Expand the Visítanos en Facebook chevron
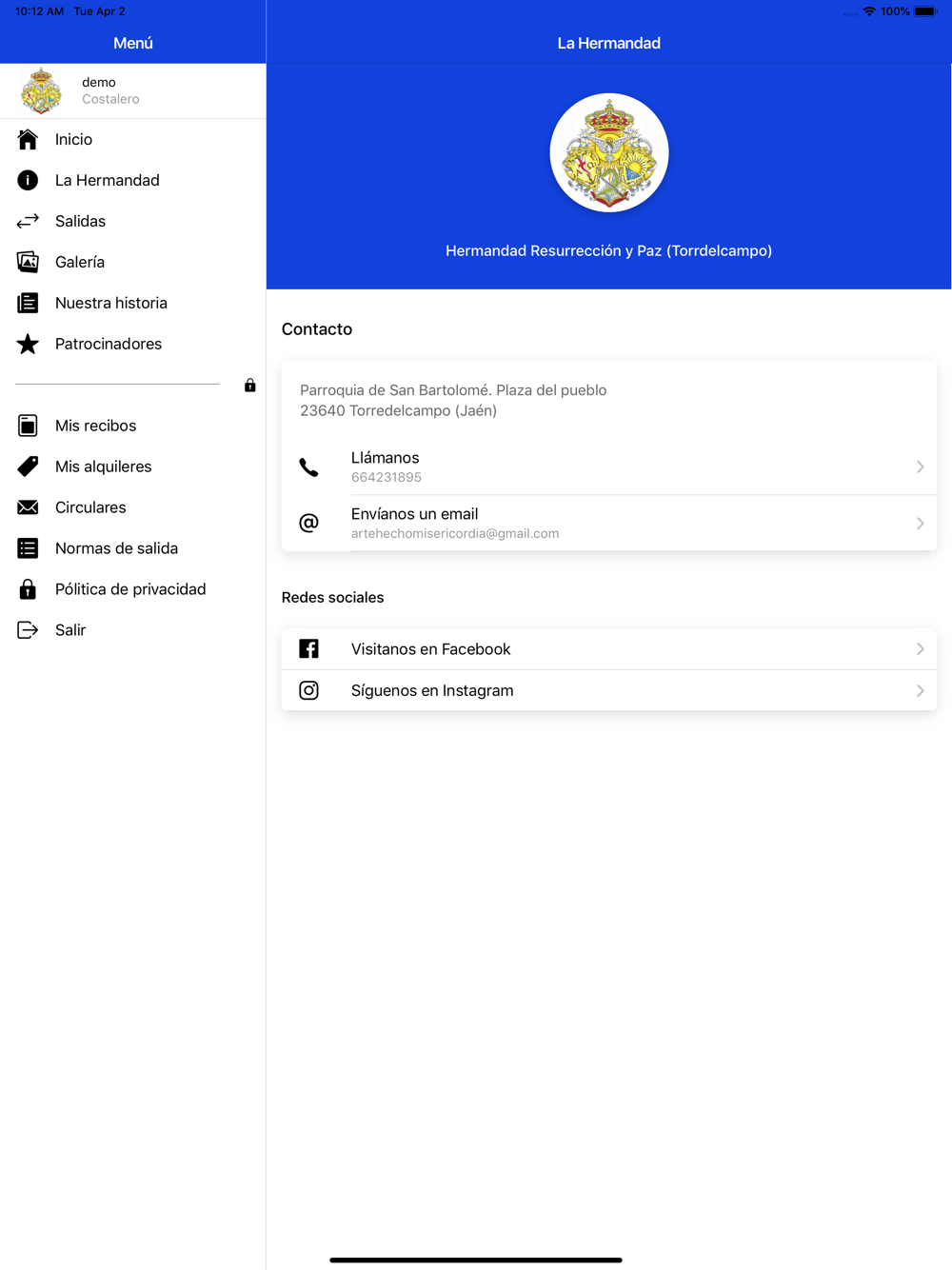 point(920,649)
